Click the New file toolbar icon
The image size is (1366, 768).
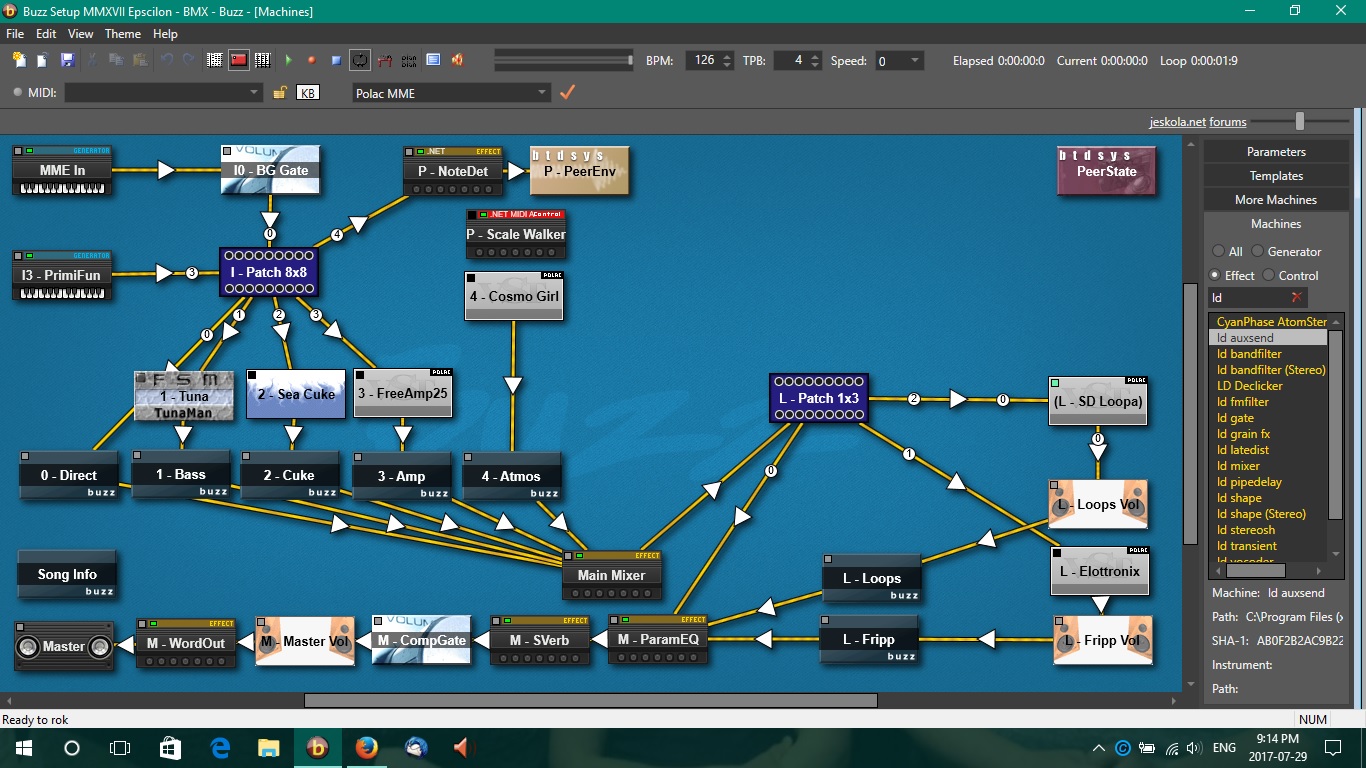tap(19, 60)
